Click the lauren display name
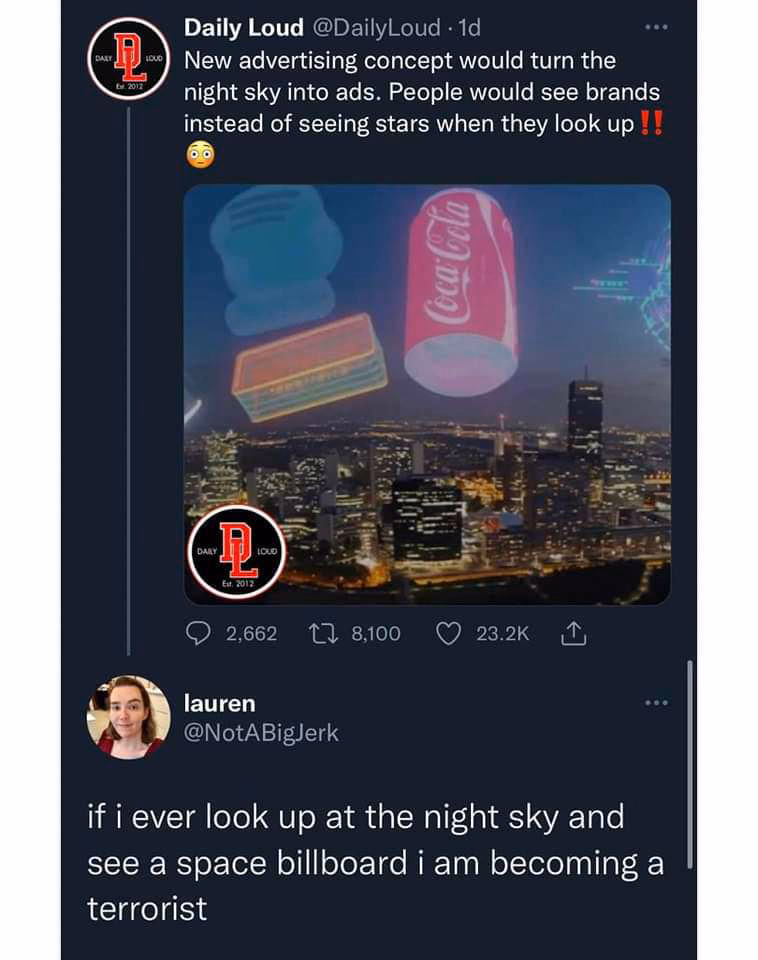 (219, 703)
